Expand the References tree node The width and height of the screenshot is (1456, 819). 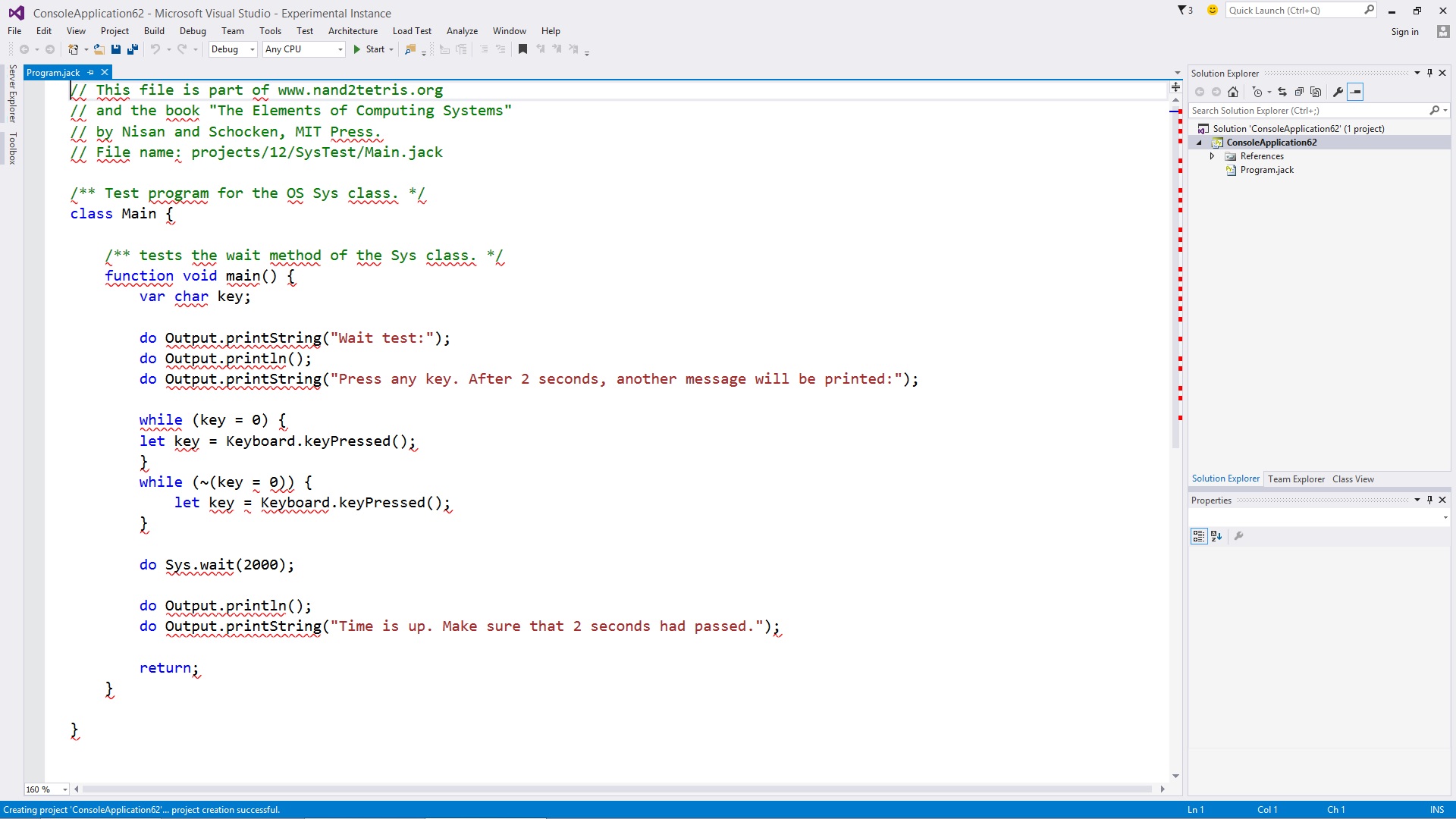(x=1212, y=156)
